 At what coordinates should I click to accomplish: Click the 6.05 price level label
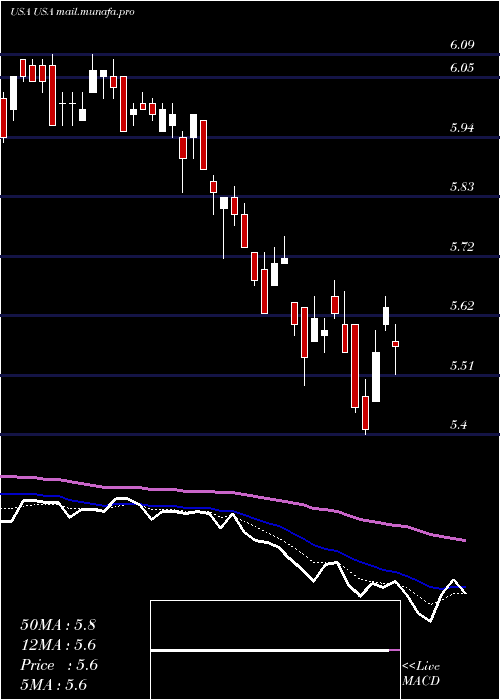pos(462,68)
